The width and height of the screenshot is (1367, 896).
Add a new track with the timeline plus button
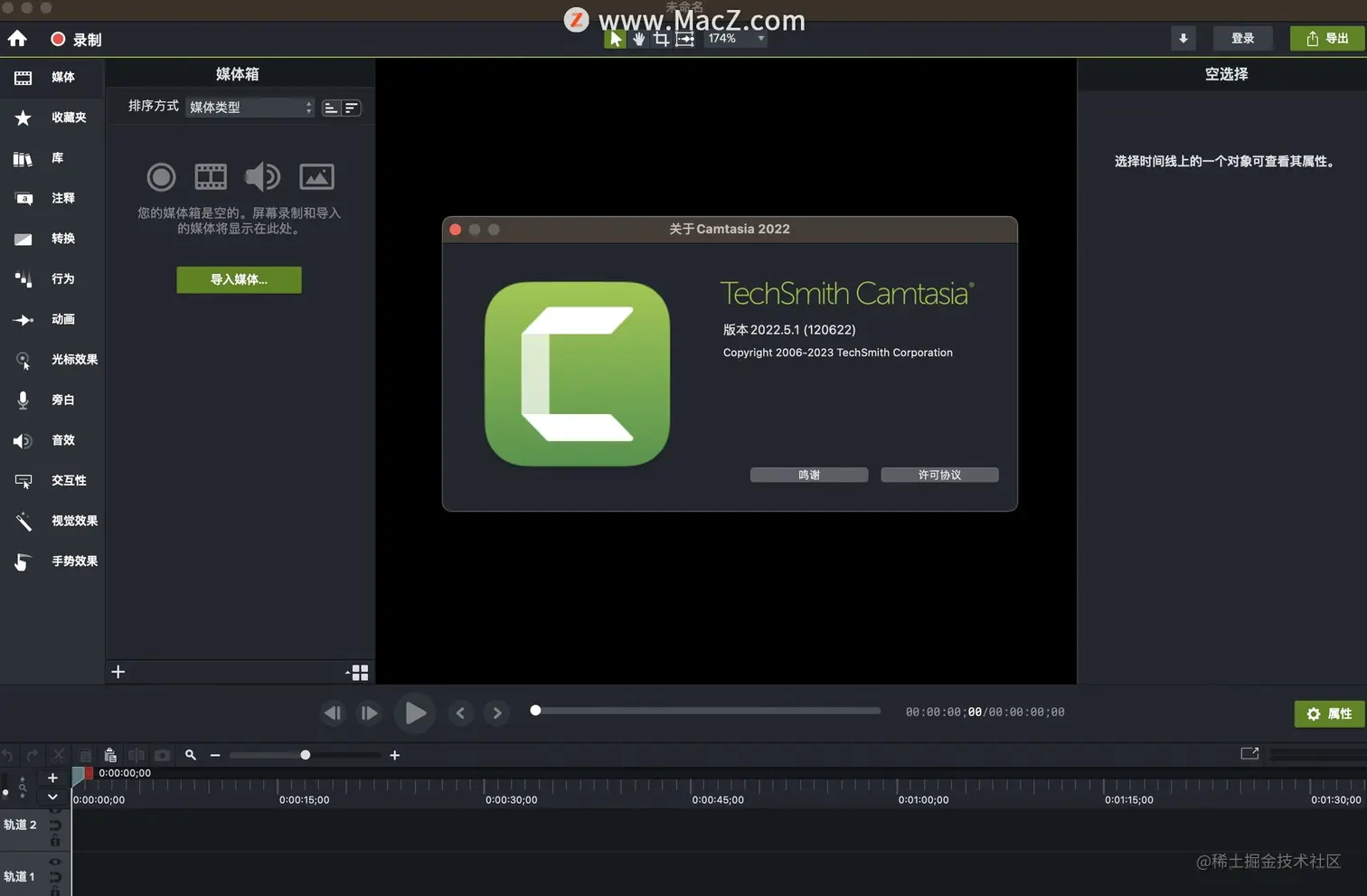(x=52, y=778)
